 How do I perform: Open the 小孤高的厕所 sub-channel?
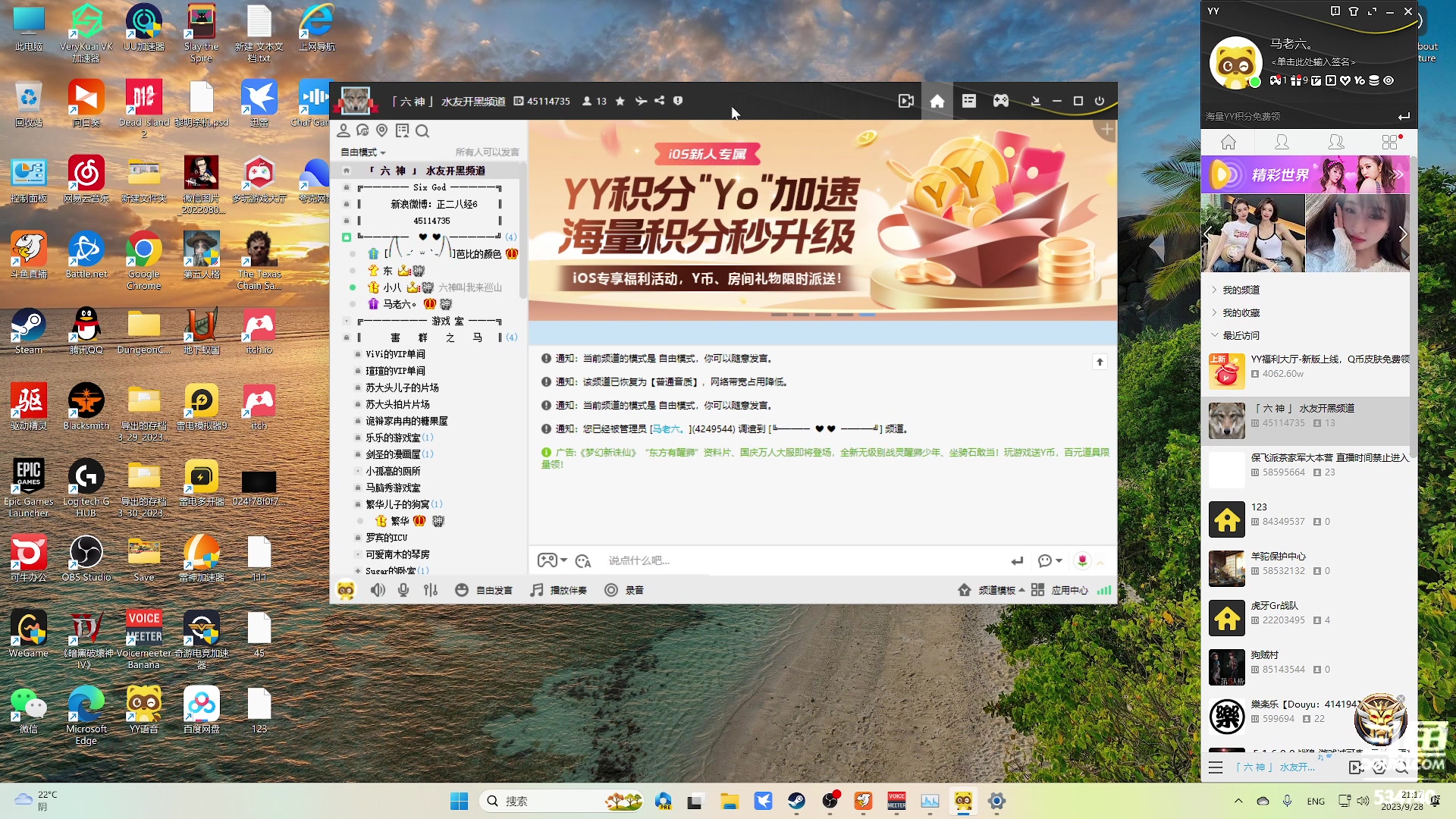tap(393, 471)
